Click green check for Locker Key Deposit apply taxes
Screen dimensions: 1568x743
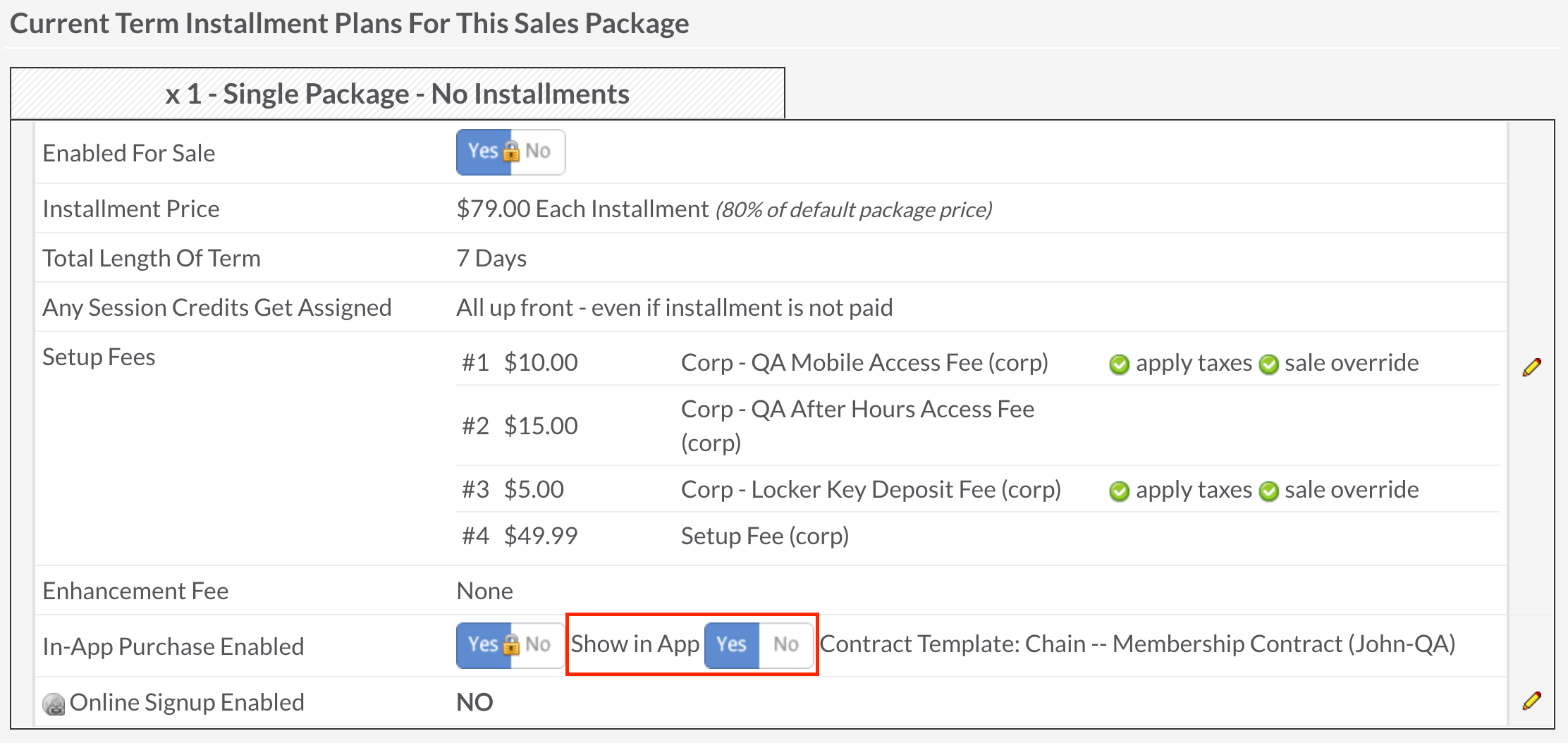tap(1119, 491)
